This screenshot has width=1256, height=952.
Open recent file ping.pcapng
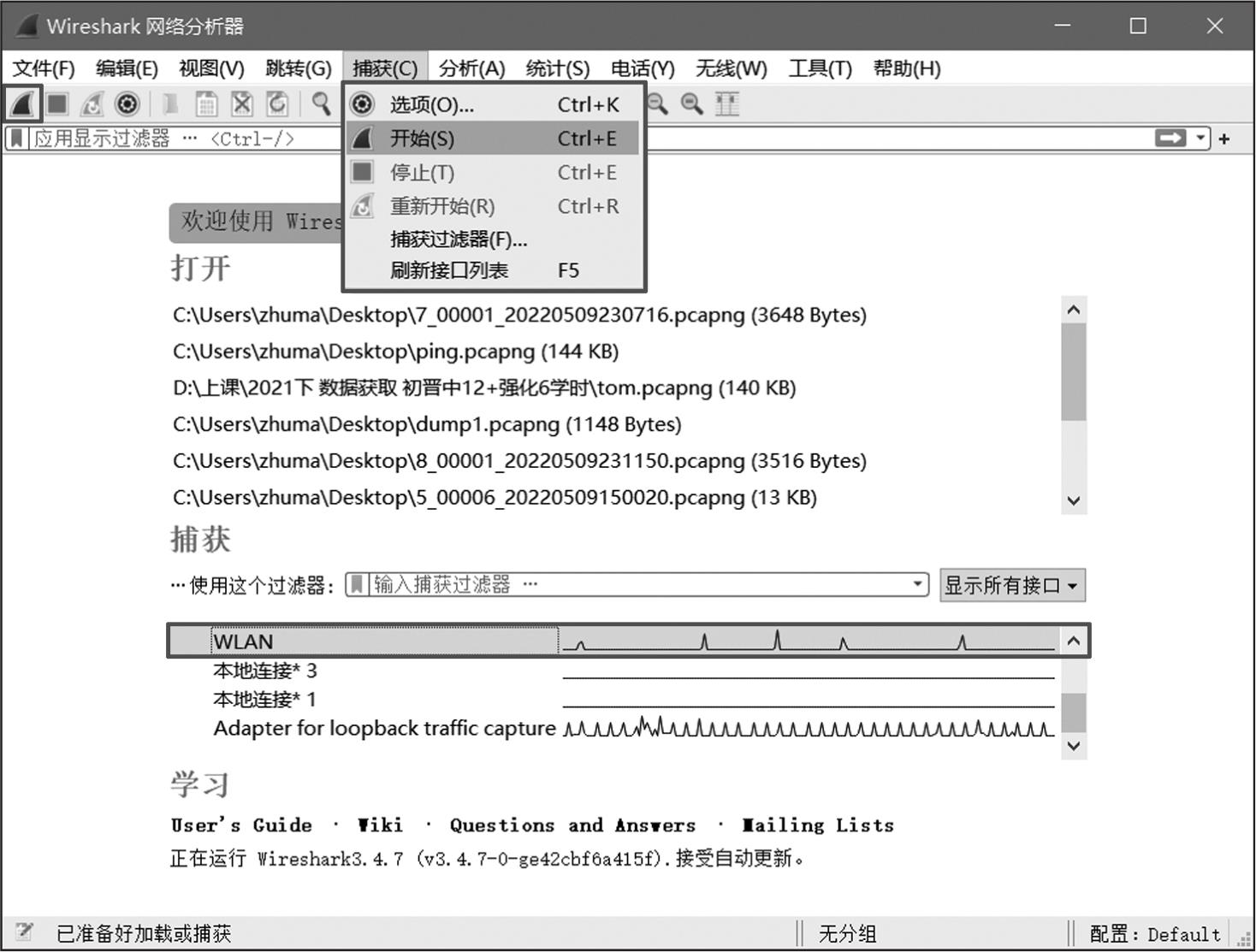pos(395,352)
